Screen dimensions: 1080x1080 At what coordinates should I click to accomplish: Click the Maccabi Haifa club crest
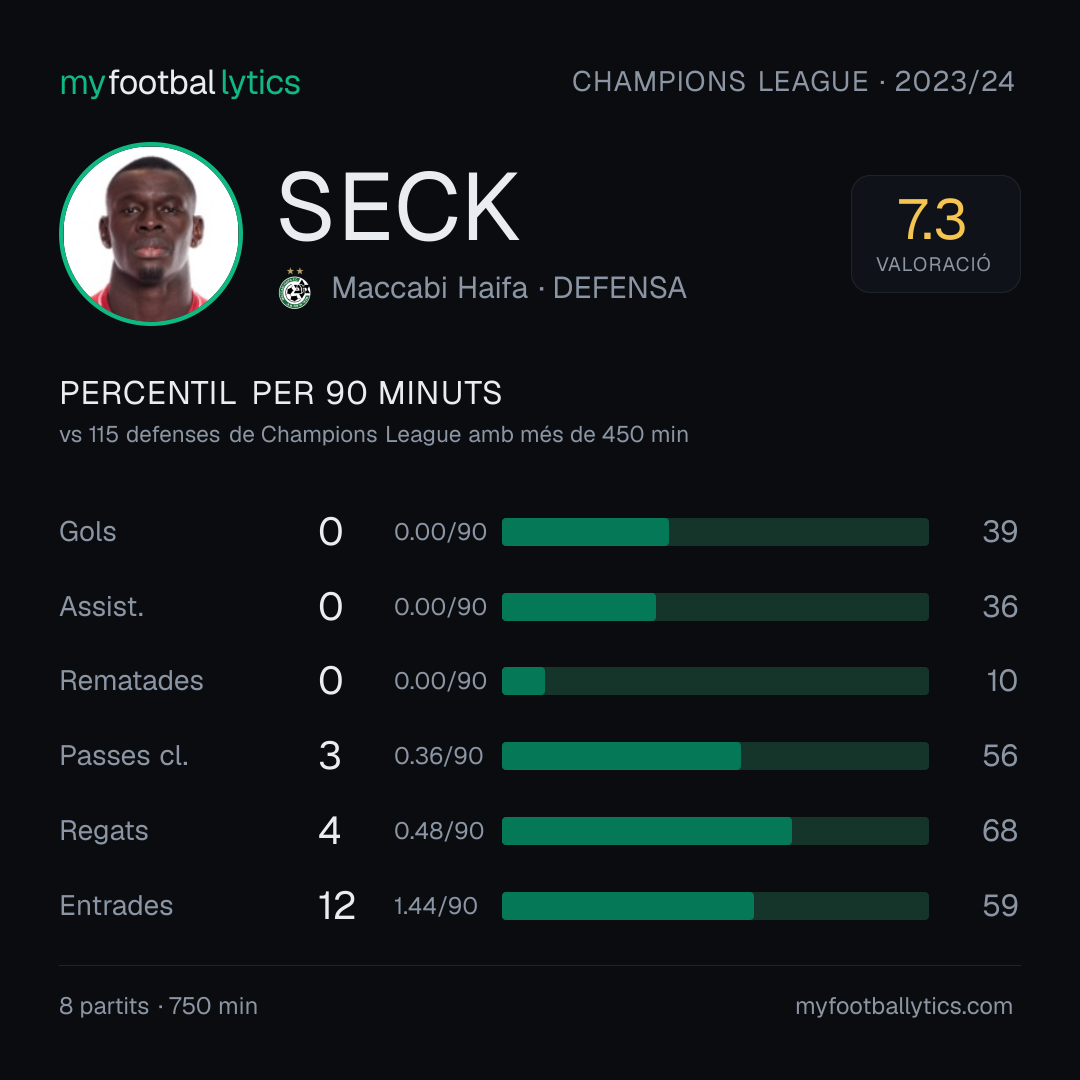click(295, 289)
